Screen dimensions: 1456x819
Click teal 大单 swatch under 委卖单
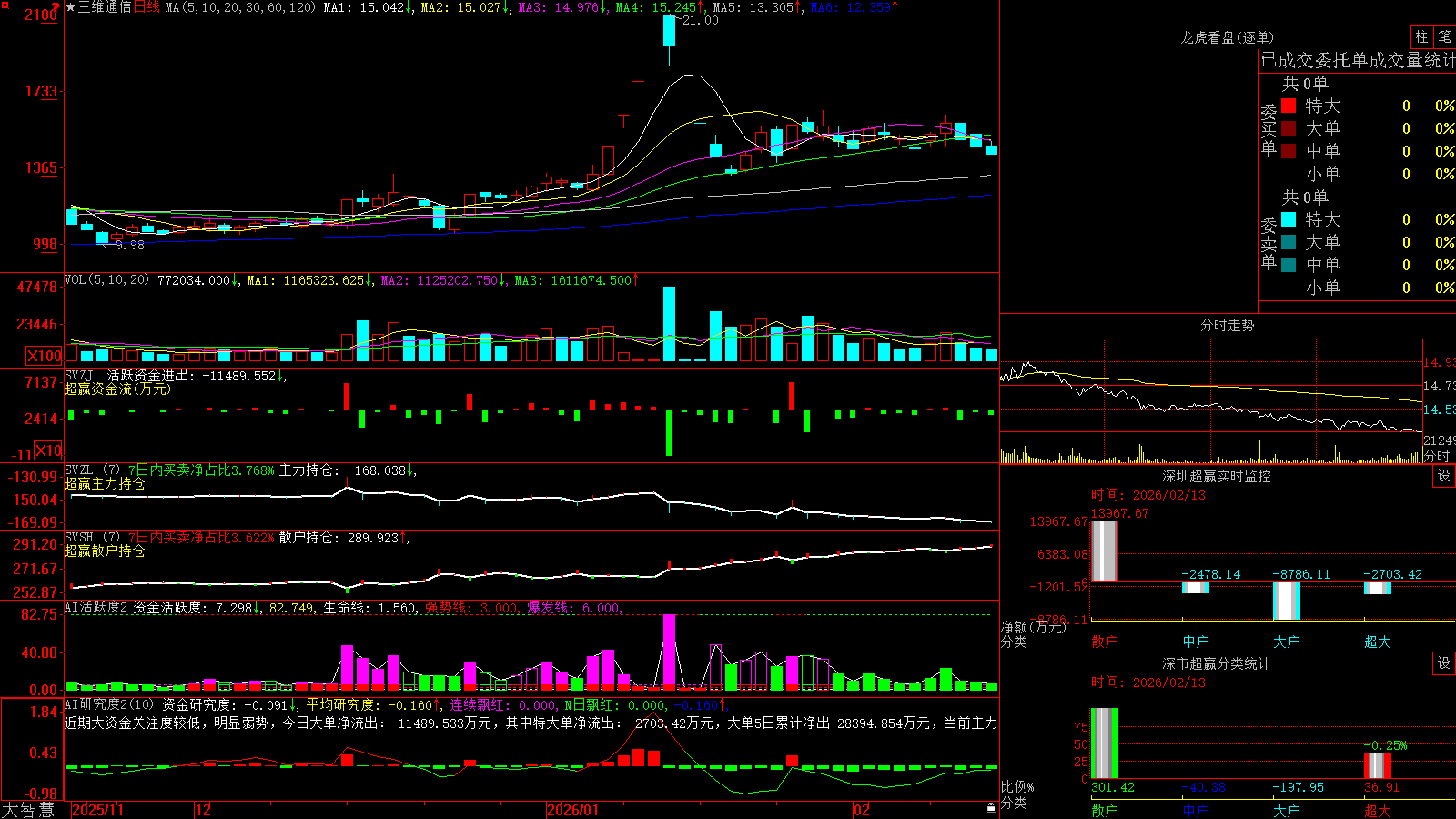[1289, 242]
